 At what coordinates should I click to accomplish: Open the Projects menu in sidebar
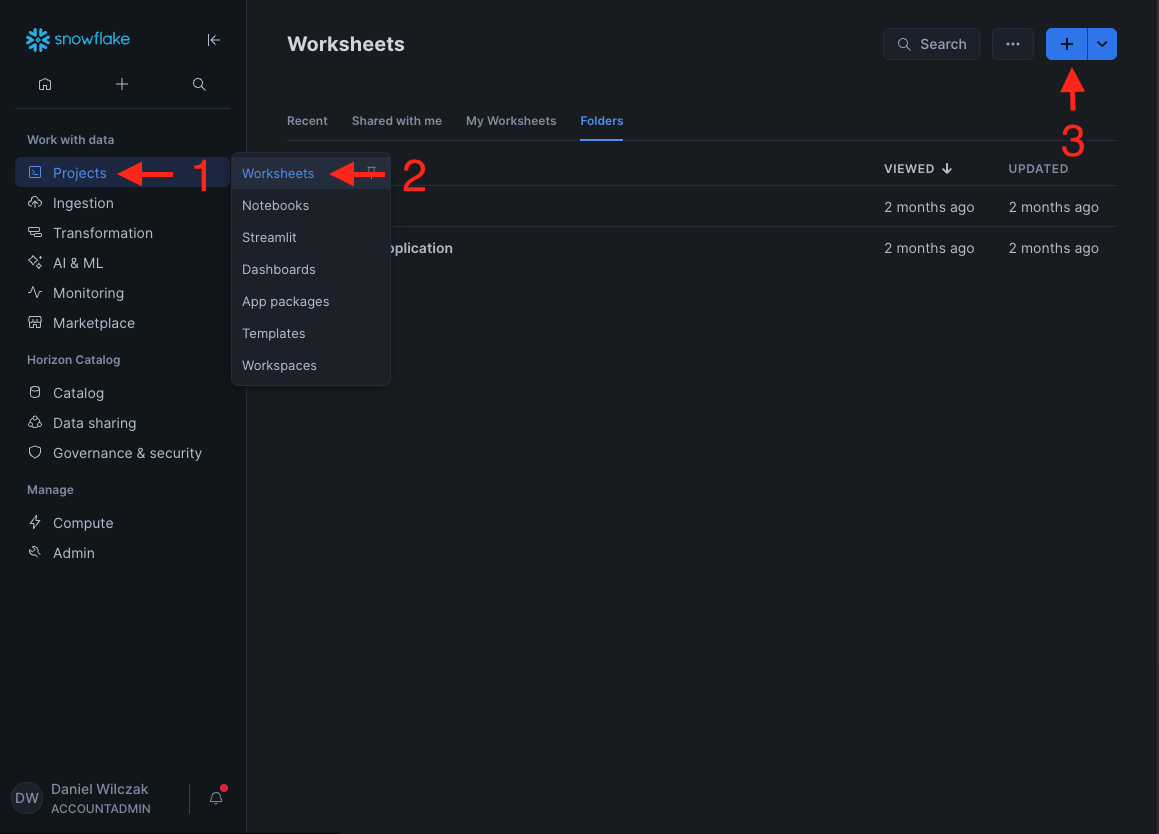click(x=79, y=173)
